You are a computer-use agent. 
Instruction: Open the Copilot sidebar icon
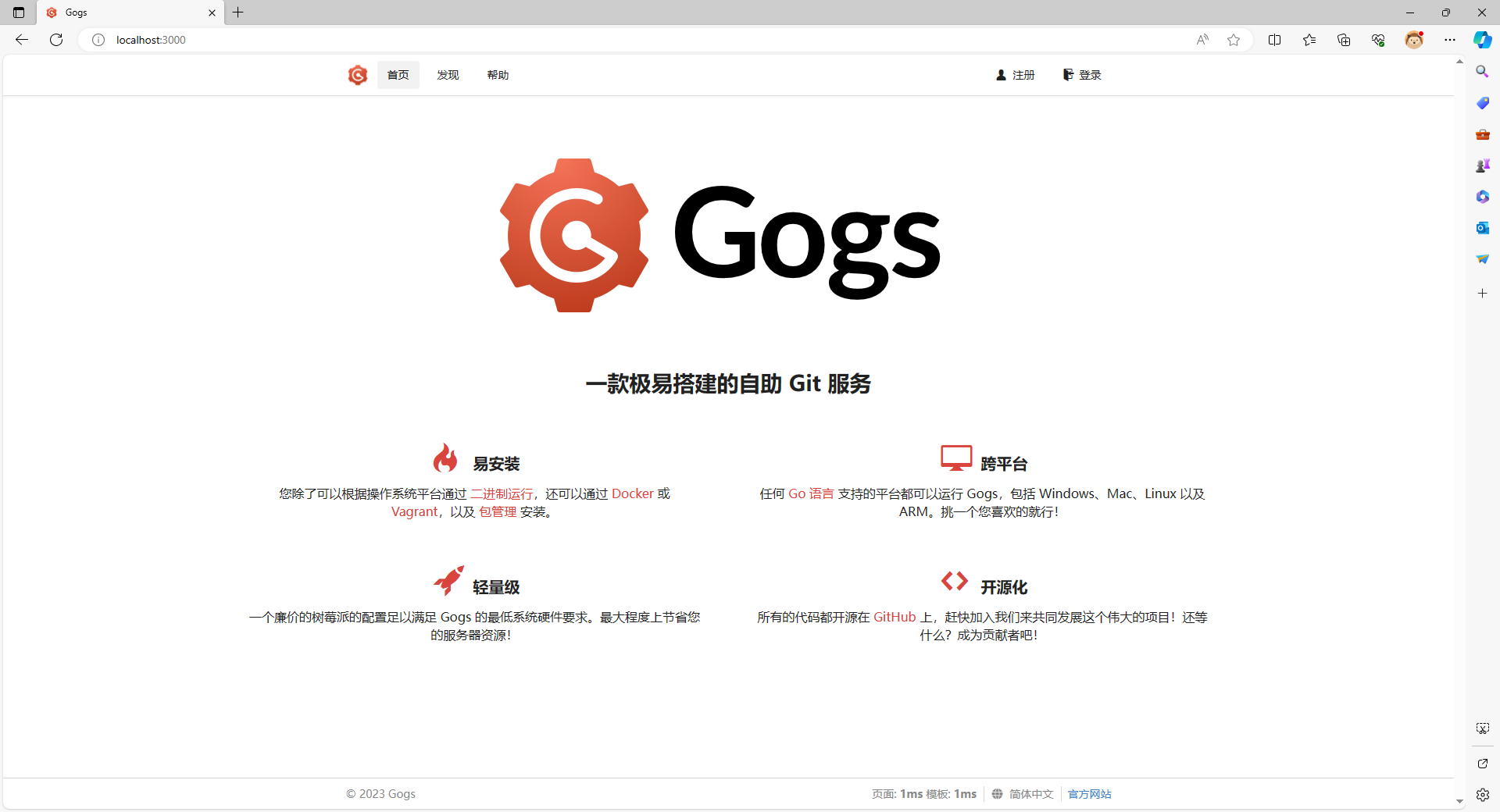tap(1483, 40)
